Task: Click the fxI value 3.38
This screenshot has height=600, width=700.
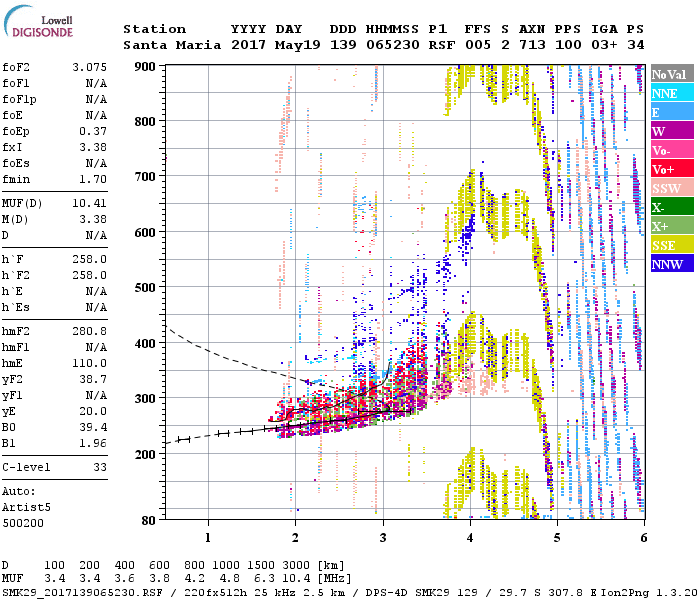Action: (93, 147)
